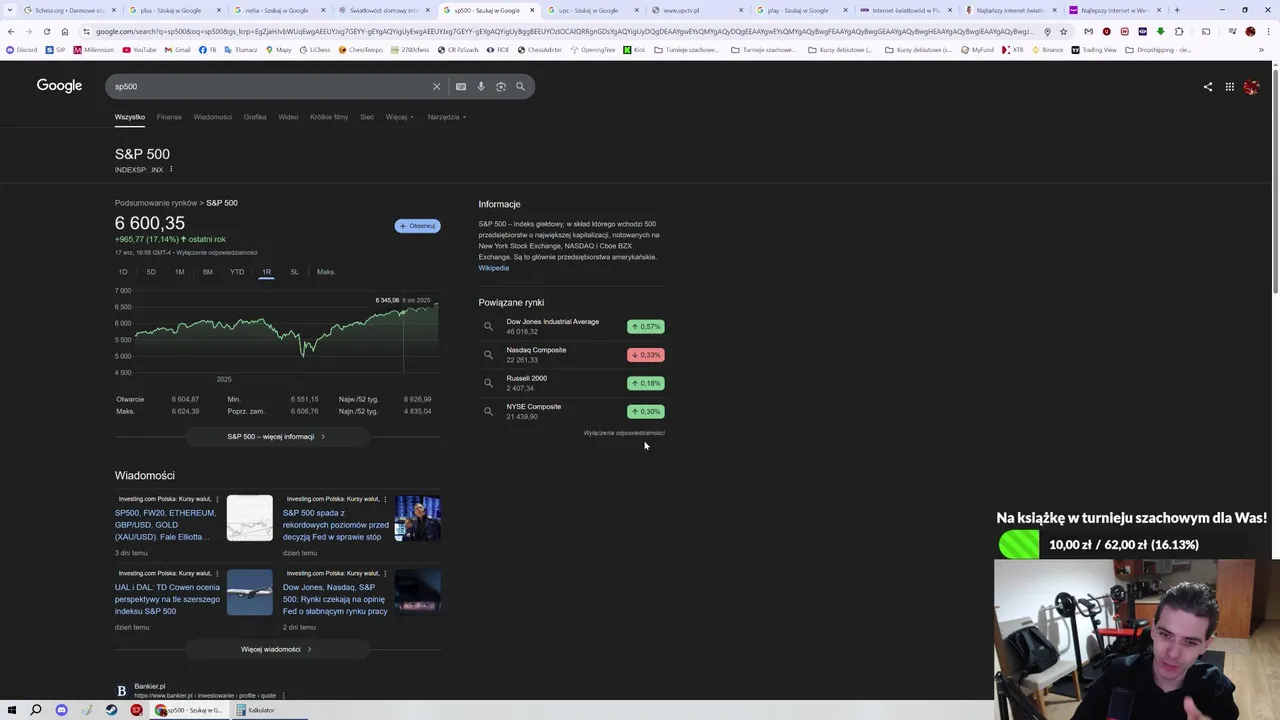Open the Podsumowanie rynków breadcrumb link

pos(155,203)
